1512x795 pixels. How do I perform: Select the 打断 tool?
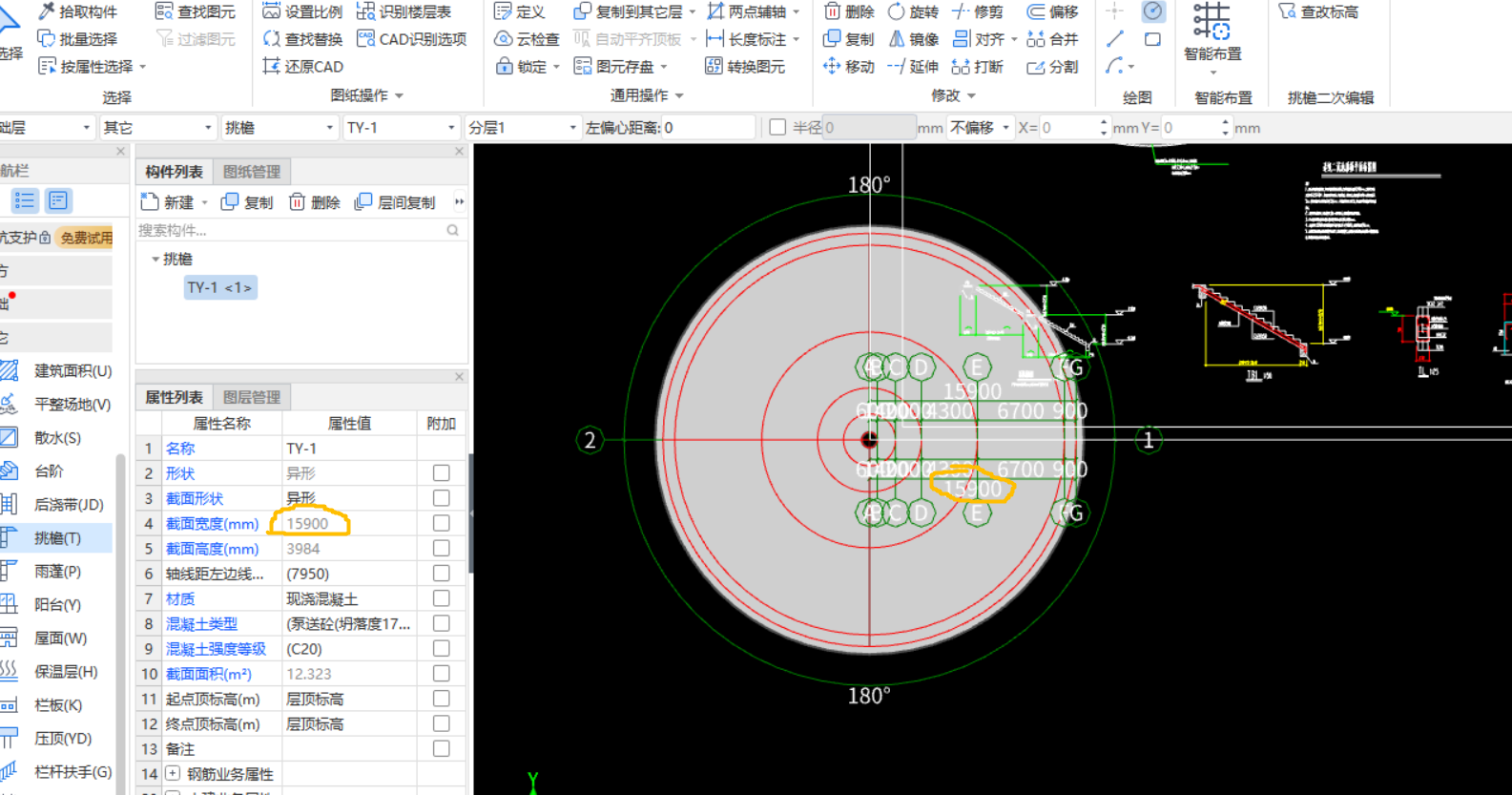(977, 67)
